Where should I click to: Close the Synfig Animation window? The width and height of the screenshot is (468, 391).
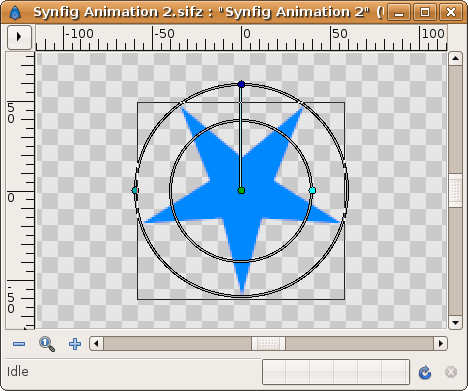point(451,13)
